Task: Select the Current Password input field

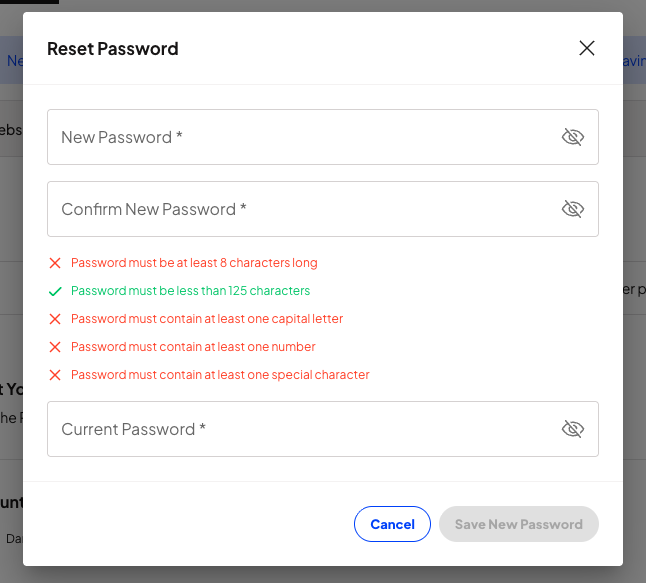Action: point(300,429)
